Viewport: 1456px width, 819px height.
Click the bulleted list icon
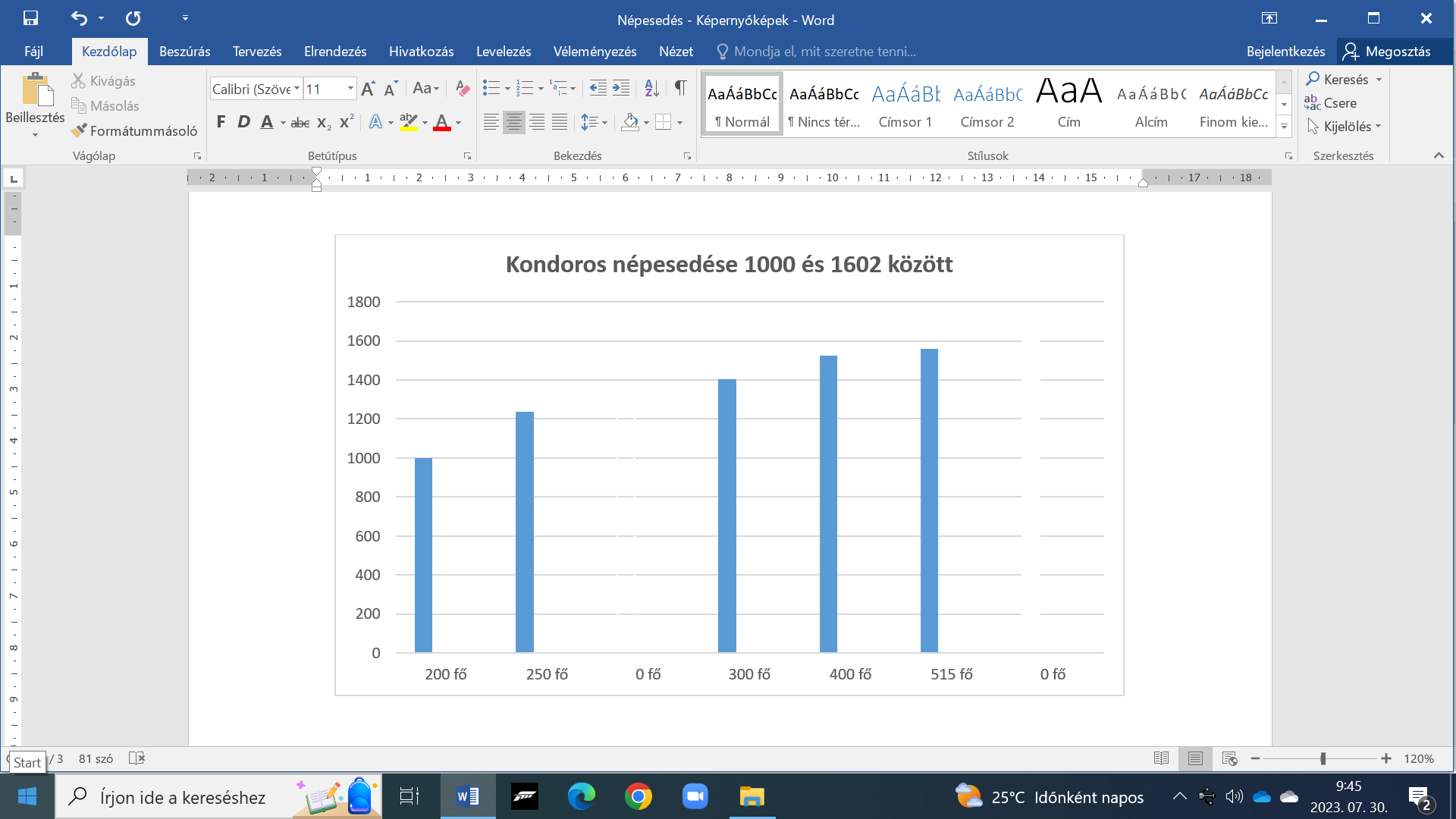(491, 88)
